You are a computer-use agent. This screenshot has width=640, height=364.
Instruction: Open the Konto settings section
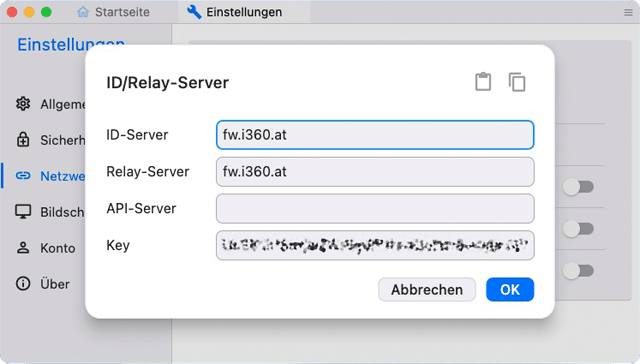click(x=45, y=248)
